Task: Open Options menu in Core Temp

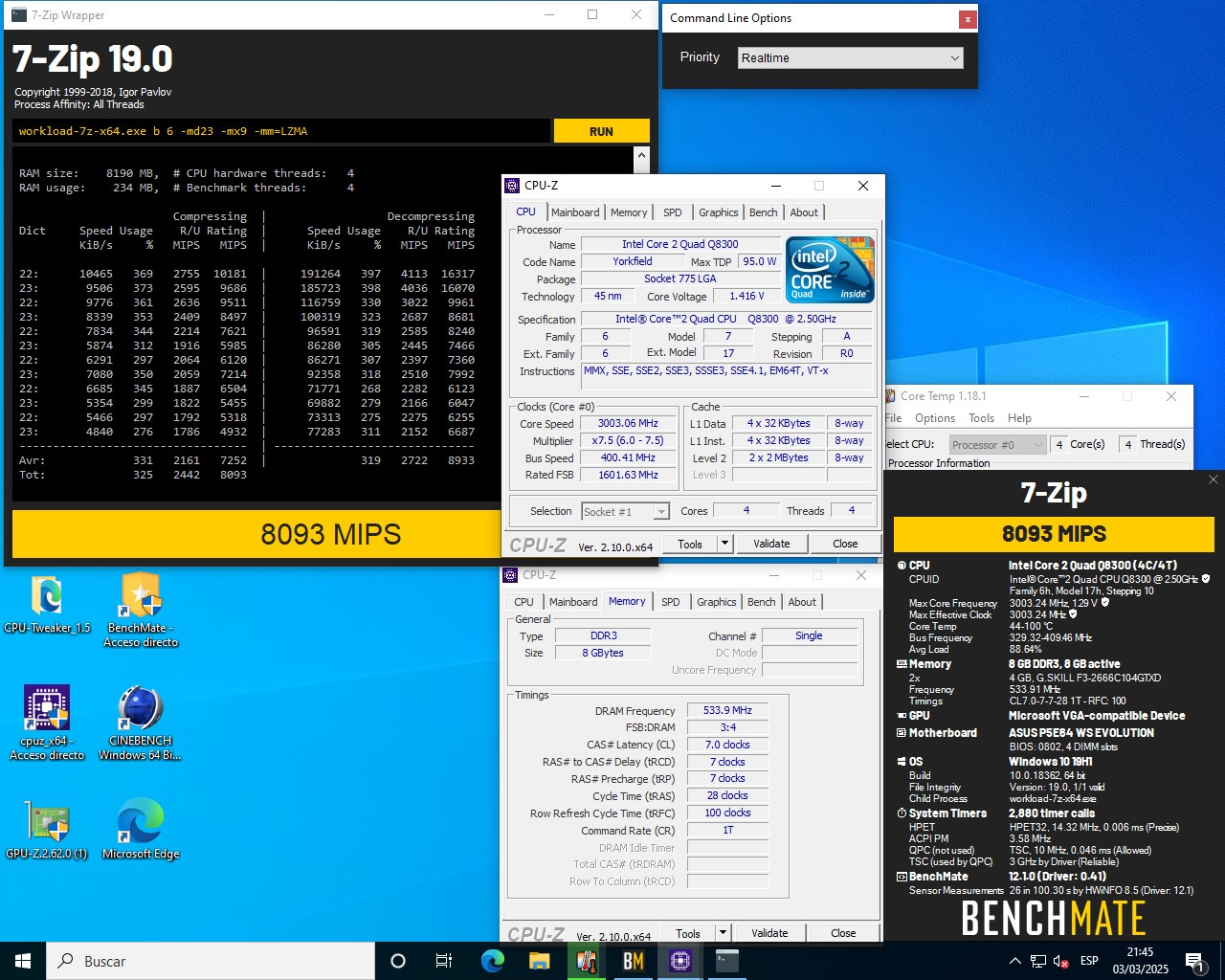Action: click(x=935, y=418)
